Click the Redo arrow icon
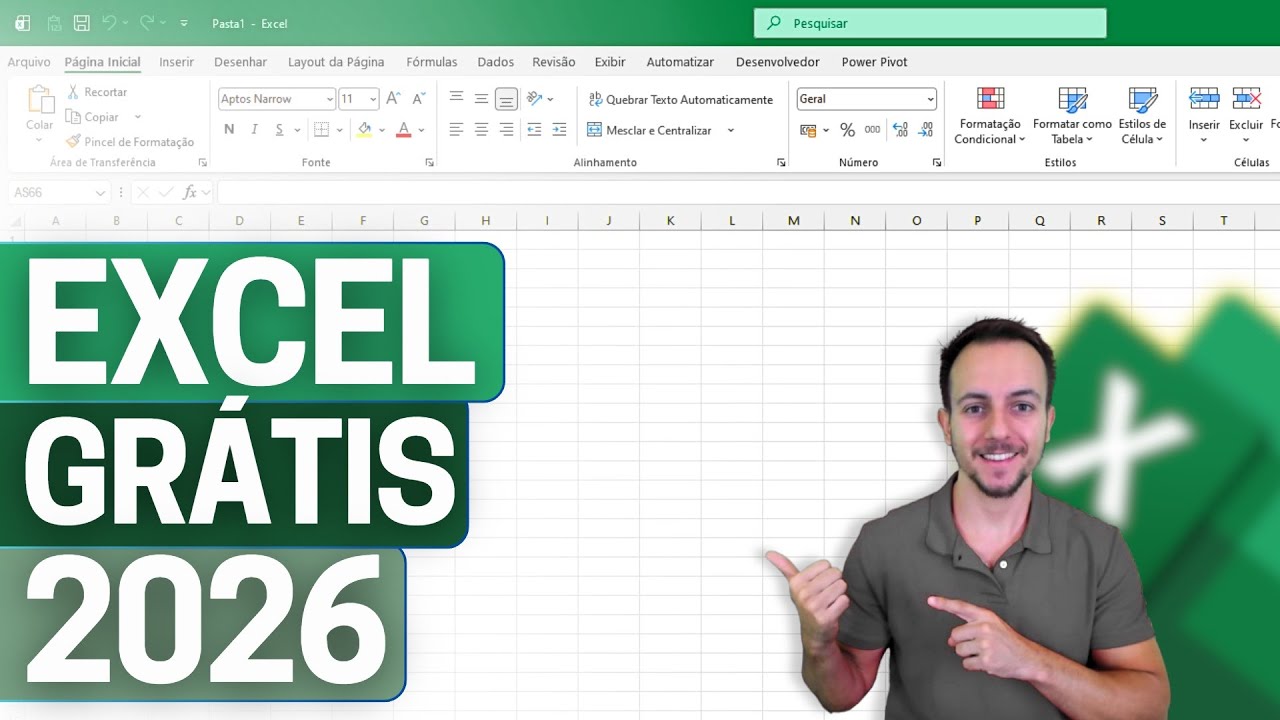This screenshot has height=720, width=1280. (147, 22)
